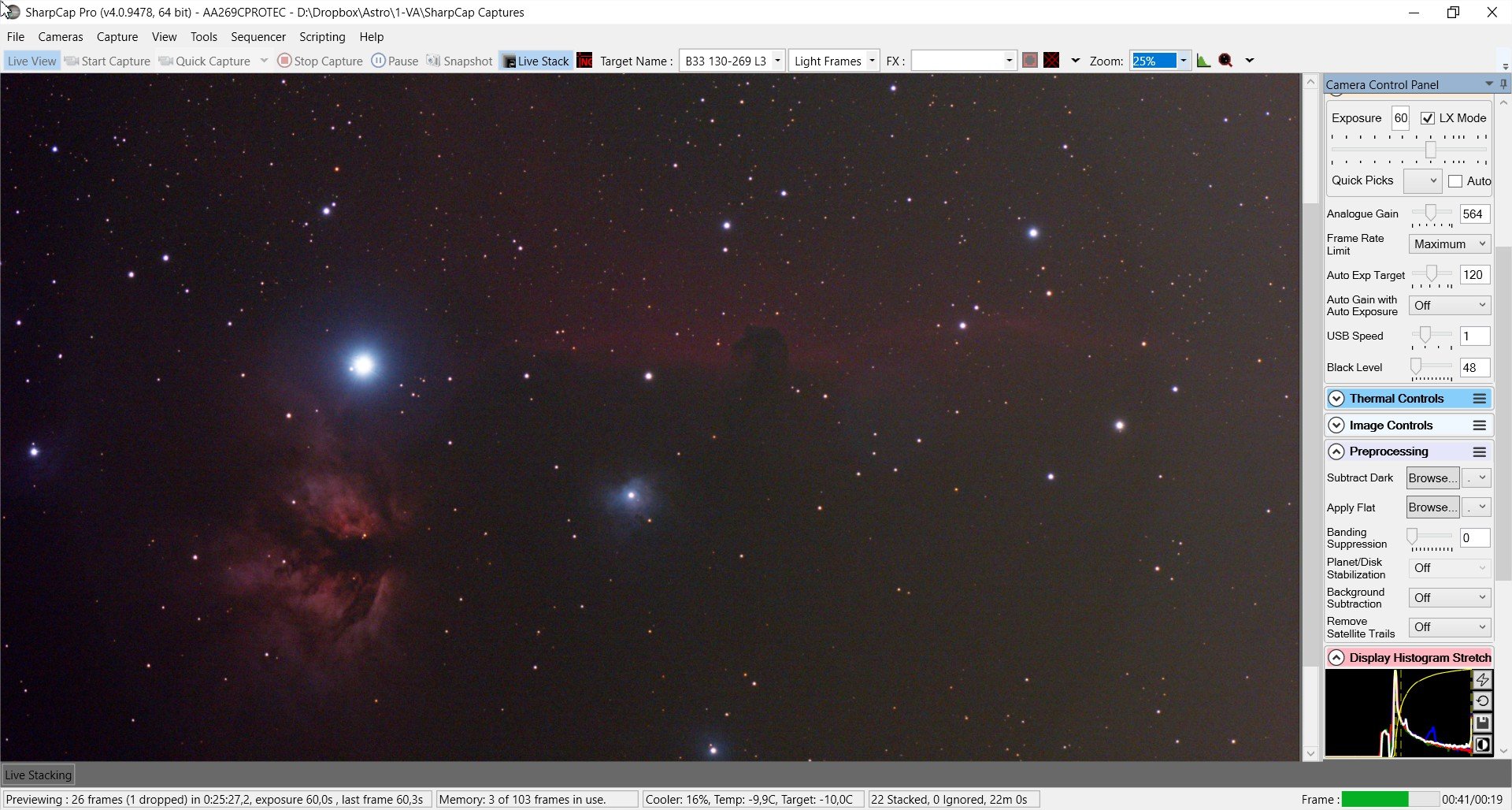
Task: Open the Background Subtraction dropdown
Action: click(x=1449, y=598)
